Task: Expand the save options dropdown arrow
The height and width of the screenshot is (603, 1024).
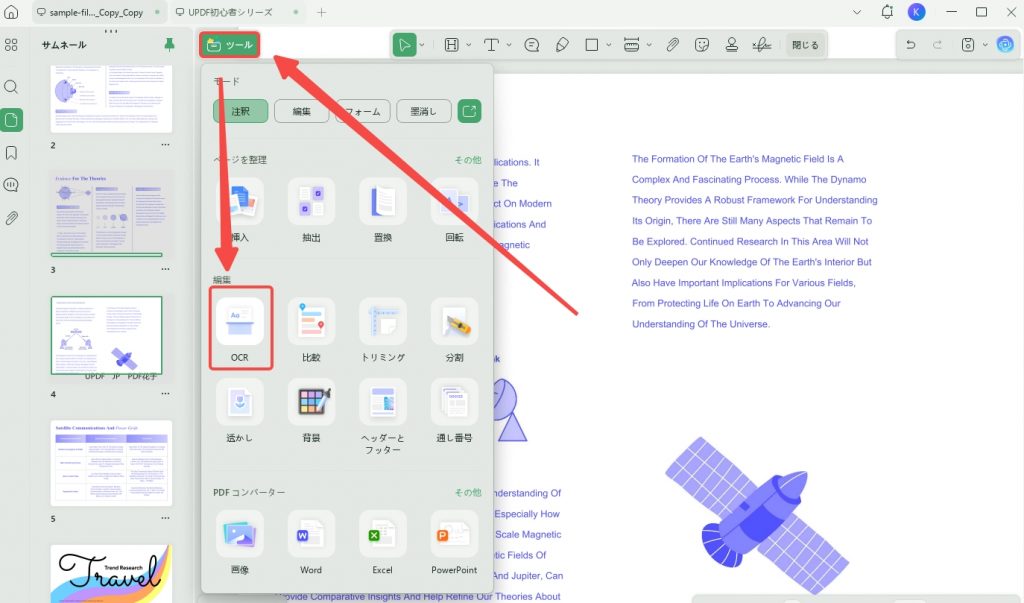Action: click(985, 45)
